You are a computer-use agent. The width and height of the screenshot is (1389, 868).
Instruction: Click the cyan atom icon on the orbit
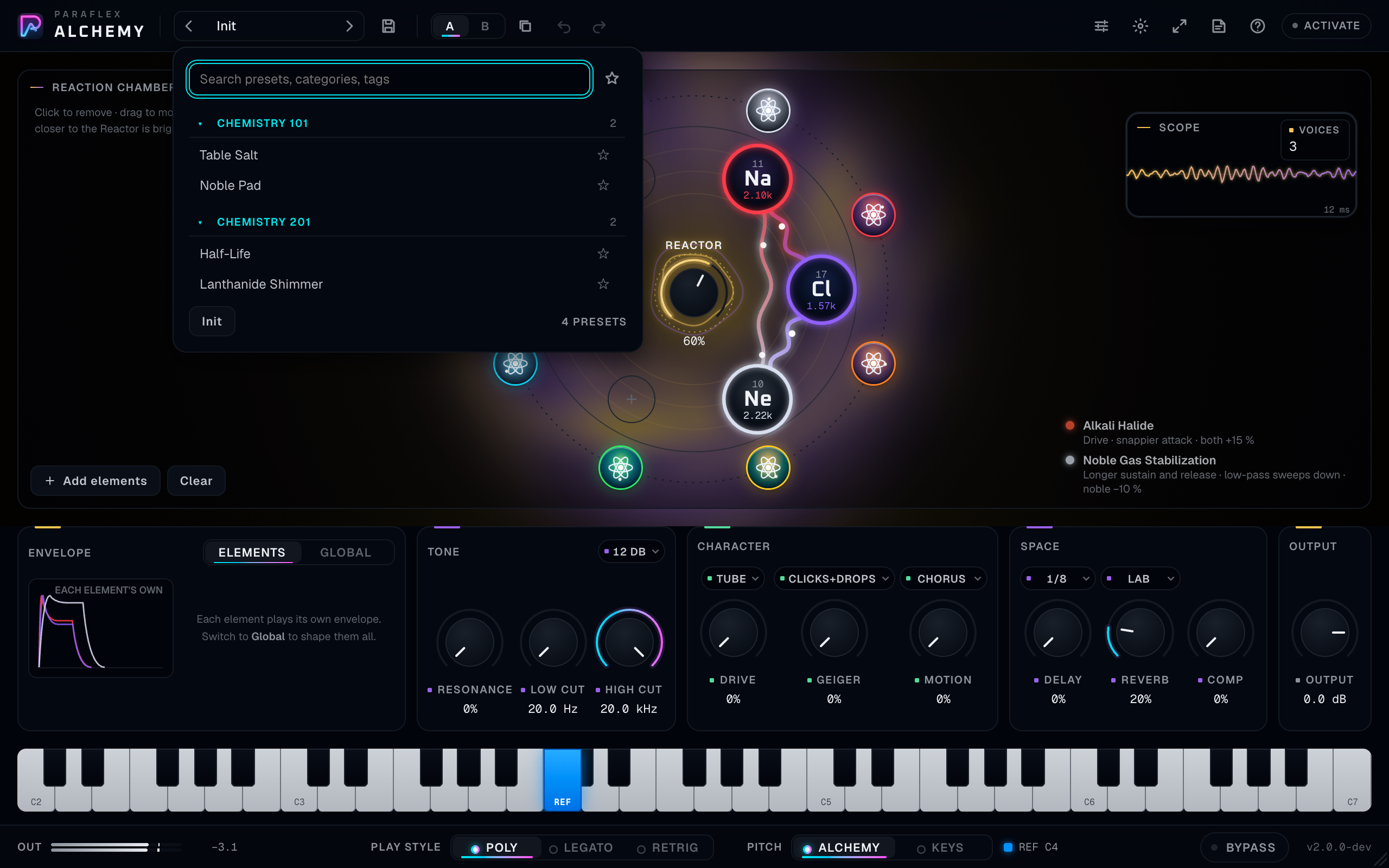tap(515, 363)
